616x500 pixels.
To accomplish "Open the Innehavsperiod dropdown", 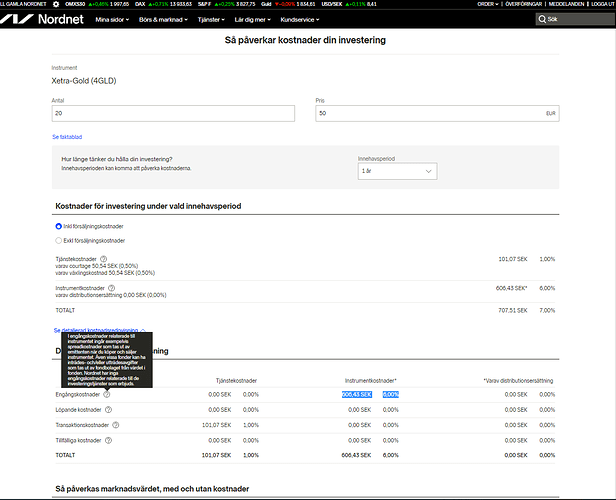I will click(x=397, y=172).
